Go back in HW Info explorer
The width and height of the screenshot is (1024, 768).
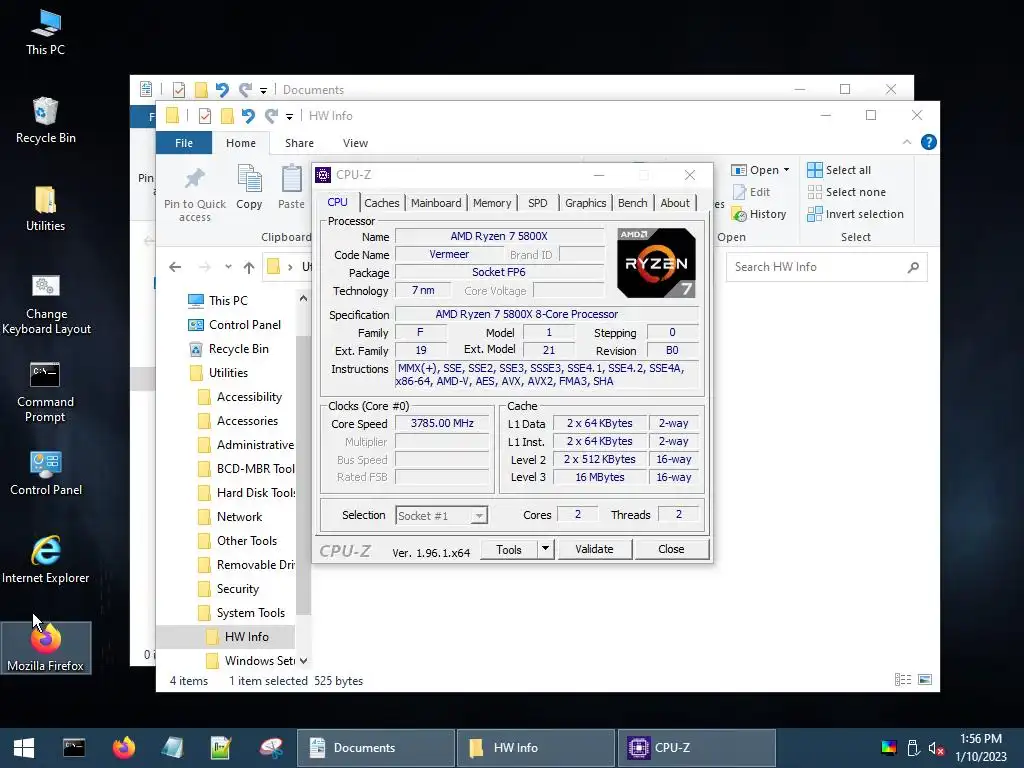(175, 266)
